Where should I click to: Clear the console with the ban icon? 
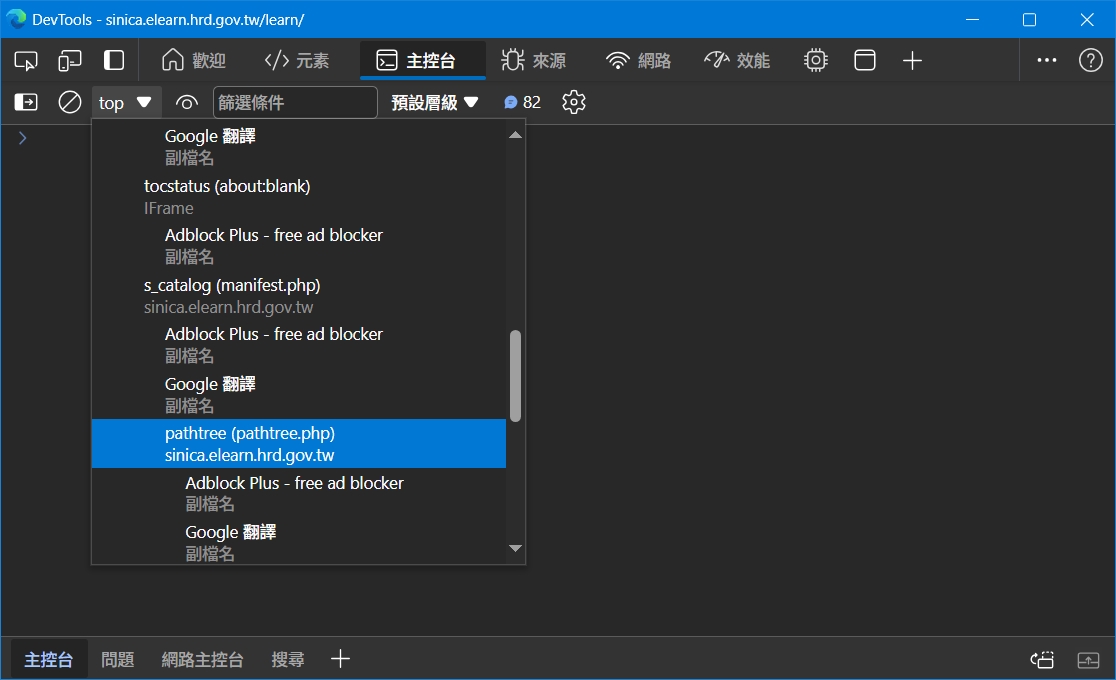(70, 103)
